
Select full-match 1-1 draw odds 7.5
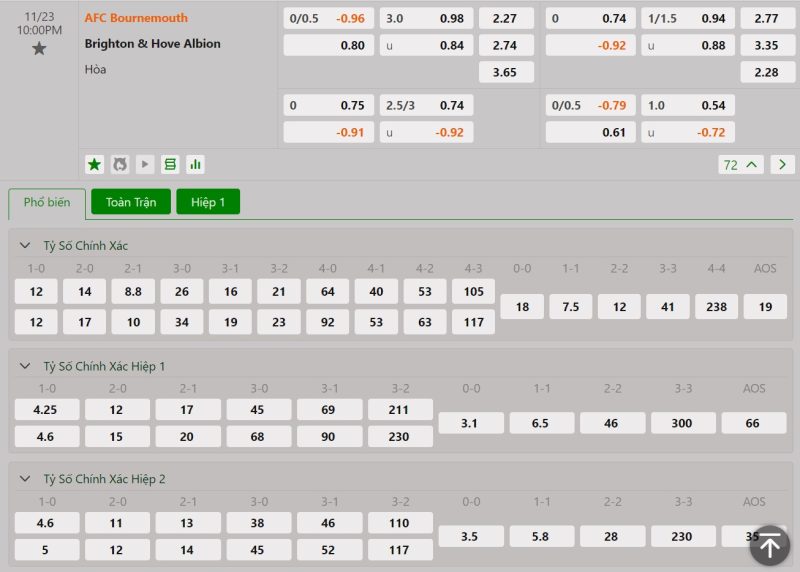pos(571,307)
